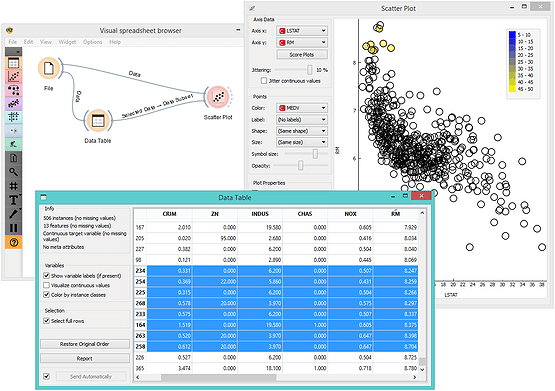Open the Label (No labels) dropdown
Viewport: 555px width, 391px height.
302,120
